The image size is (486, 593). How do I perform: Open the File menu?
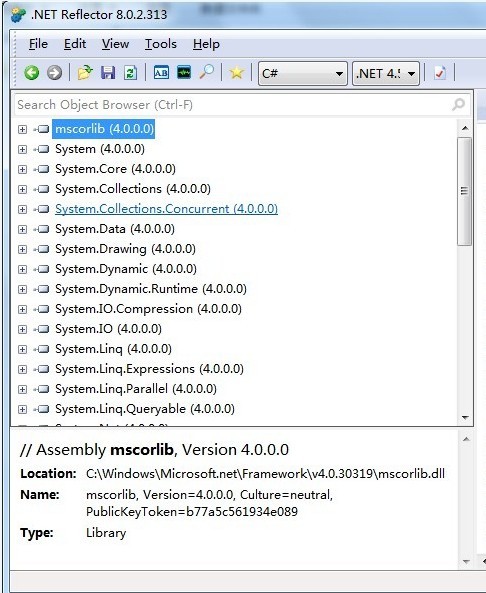[38, 44]
